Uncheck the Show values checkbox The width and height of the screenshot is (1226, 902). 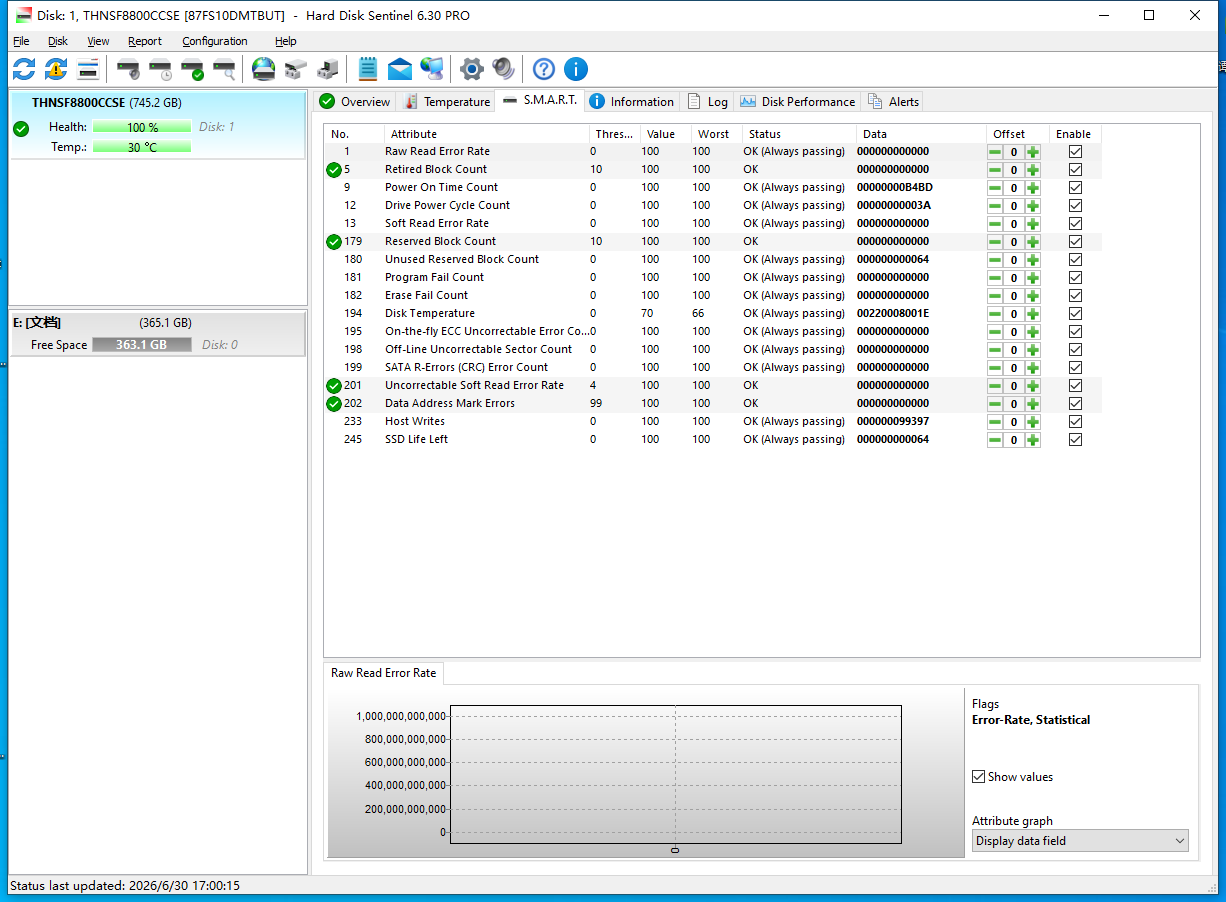point(979,777)
